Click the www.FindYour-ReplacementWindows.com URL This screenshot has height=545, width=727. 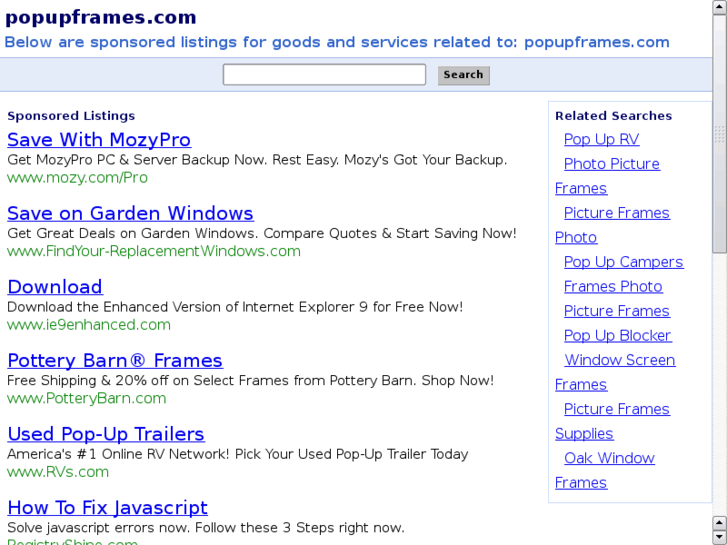(x=154, y=251)
